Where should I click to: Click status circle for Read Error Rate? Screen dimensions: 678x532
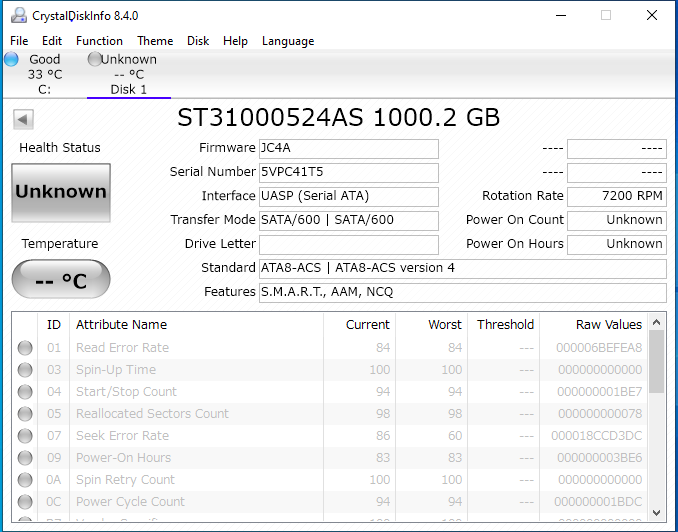(x=25, y=348)
